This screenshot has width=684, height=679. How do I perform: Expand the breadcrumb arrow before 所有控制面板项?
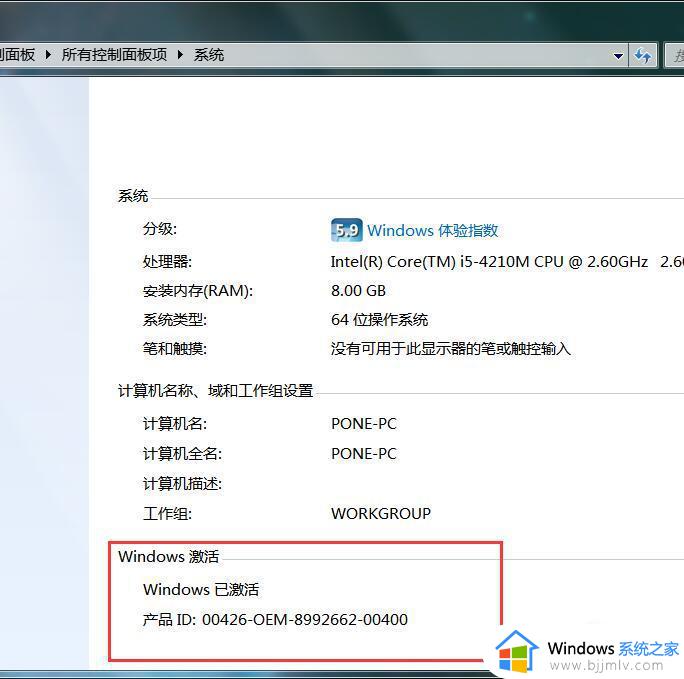(x=48, y=55)
